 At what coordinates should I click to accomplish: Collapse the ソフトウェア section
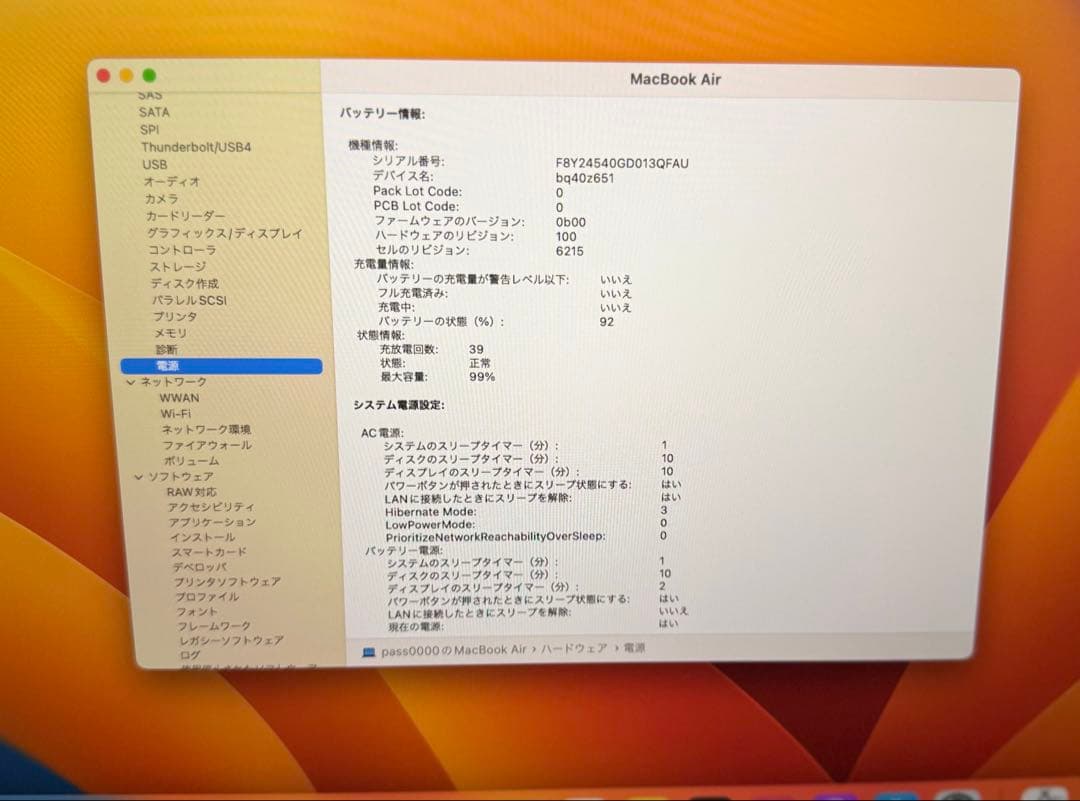(x=139, y=475)
